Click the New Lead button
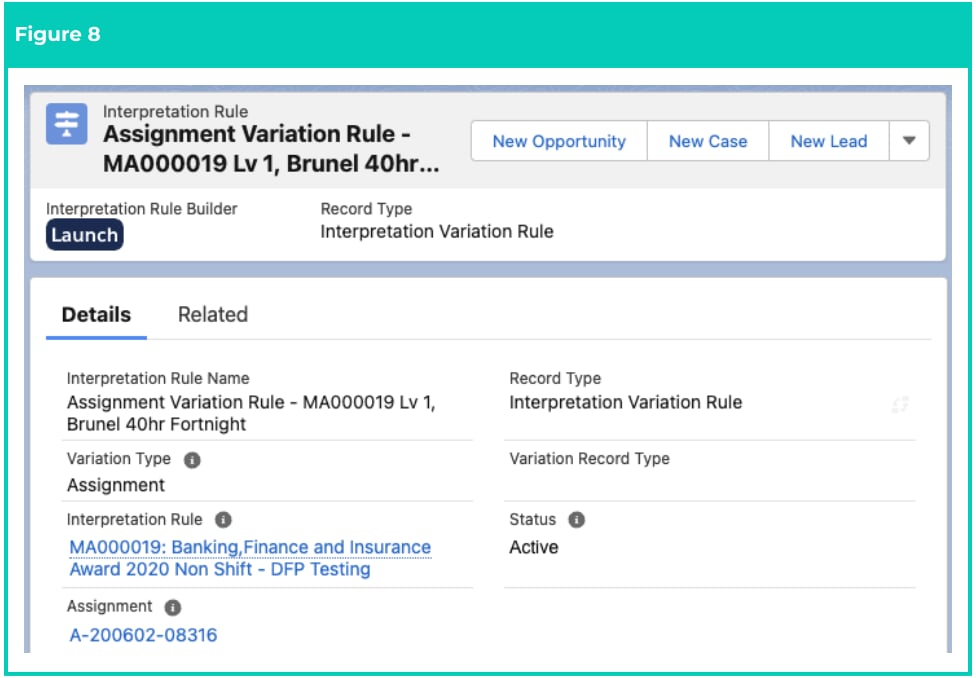 (x=828, y=141)
